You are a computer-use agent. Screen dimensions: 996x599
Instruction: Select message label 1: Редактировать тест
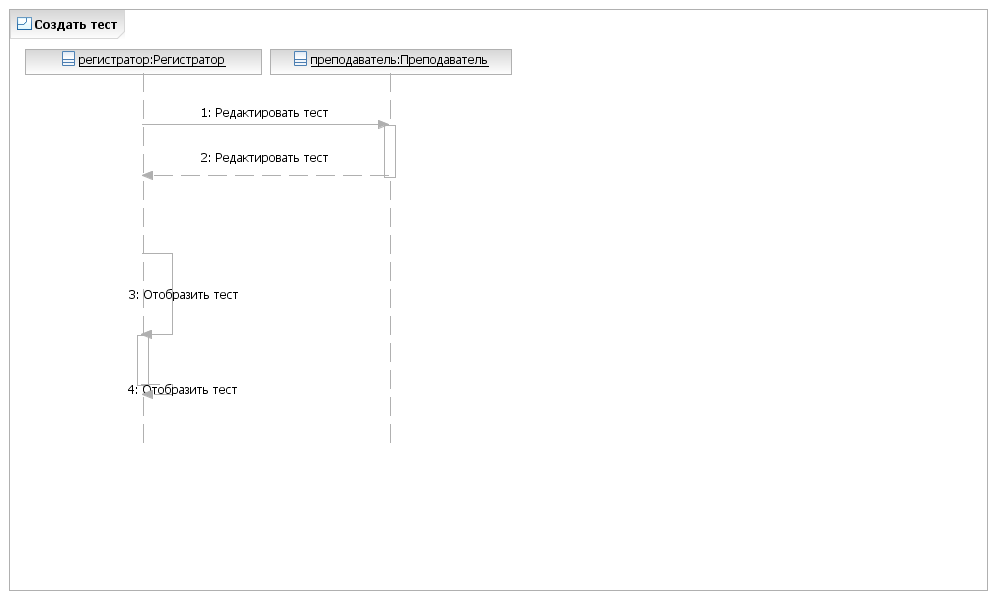point(264,112)
